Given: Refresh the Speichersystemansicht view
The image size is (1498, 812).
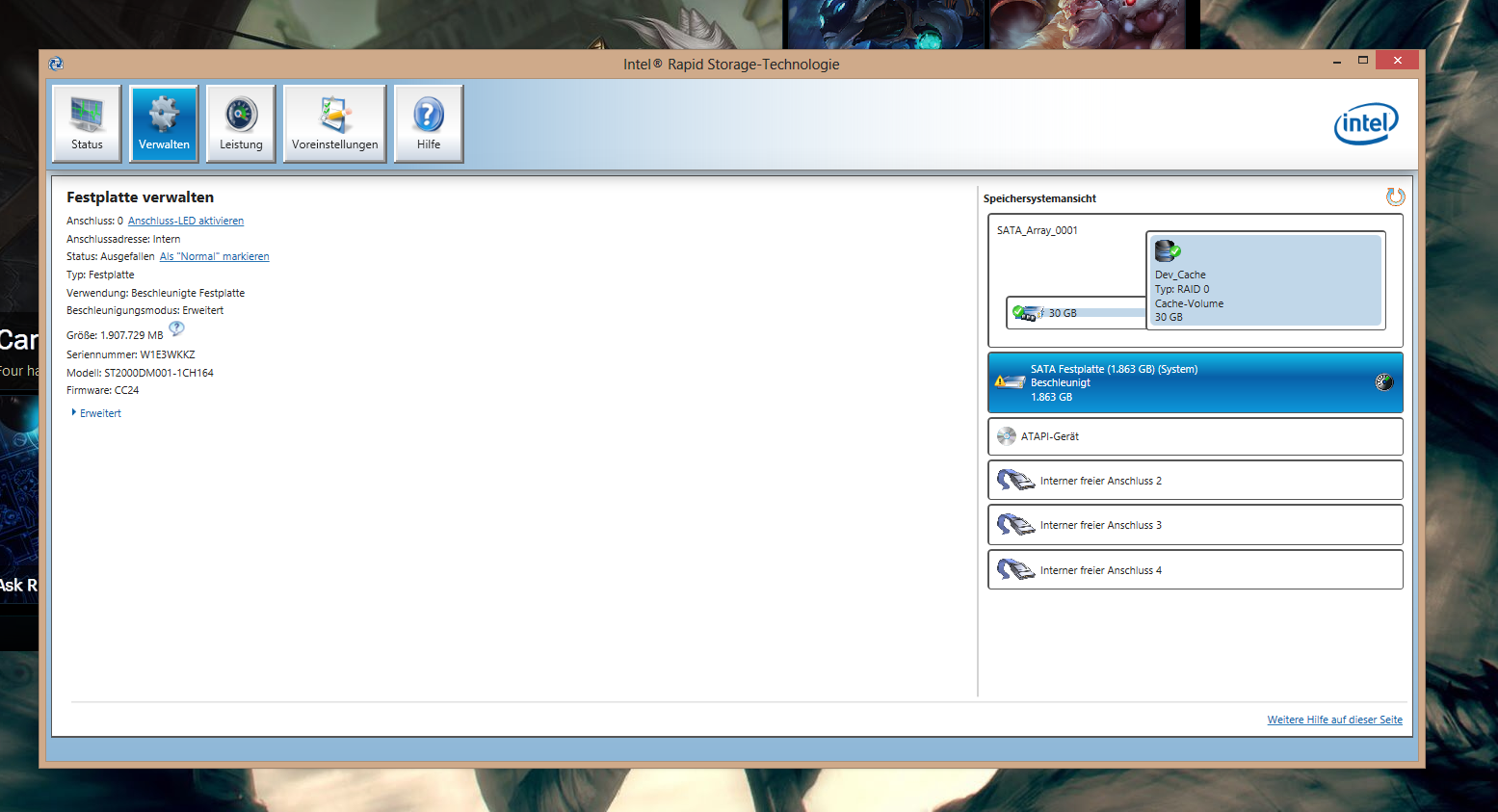Looking at the screenshot, I should [x=1395, y=196].
